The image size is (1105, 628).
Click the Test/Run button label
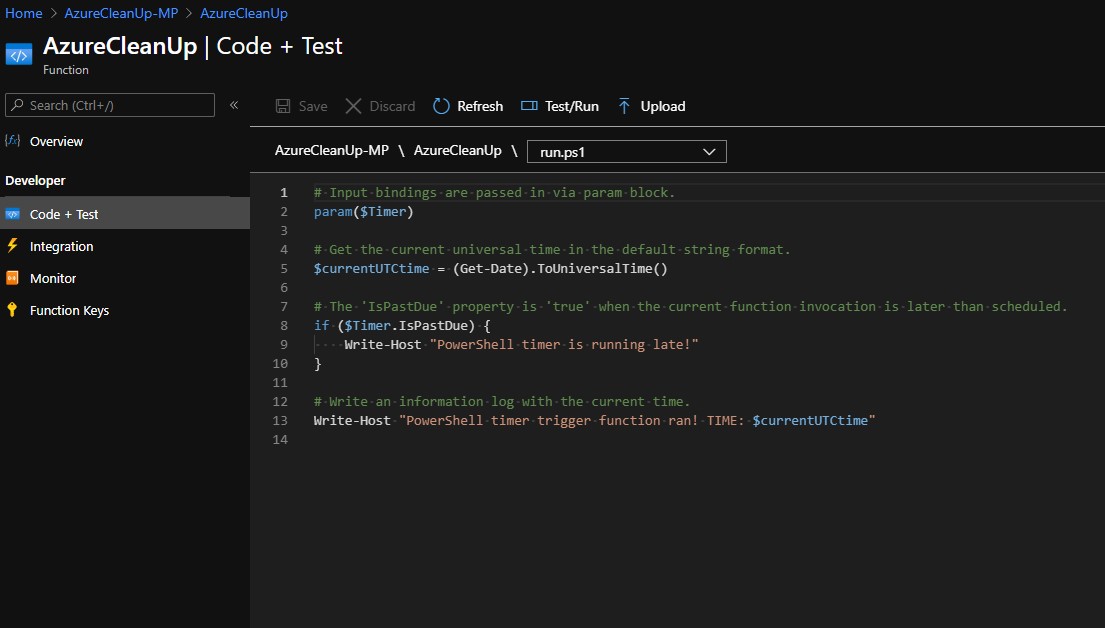pyautogui.click(x=572, y=106)
